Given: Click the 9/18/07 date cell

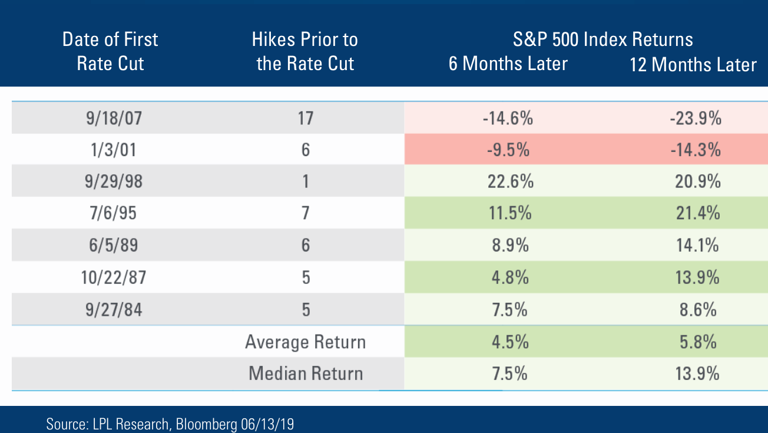Looking at the screenshot, I should click(x=114, y=118).
